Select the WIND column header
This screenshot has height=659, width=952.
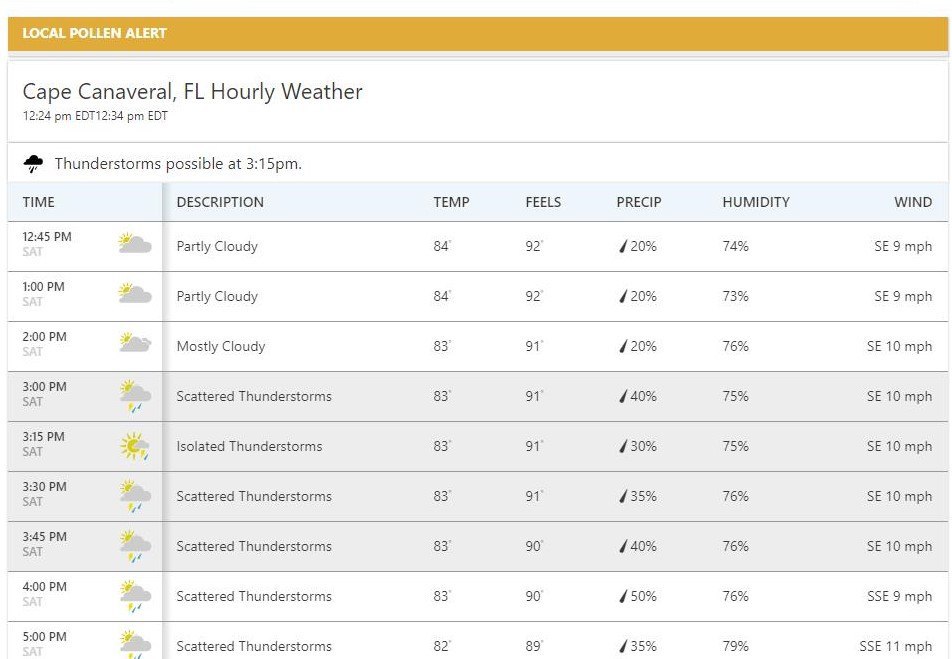913,202
